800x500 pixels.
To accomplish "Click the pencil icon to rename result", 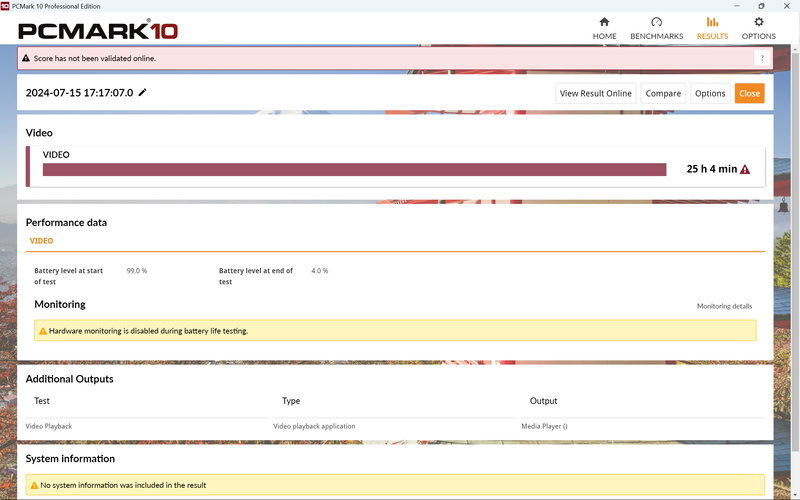I will pyautogui.click(x=142, y=92).
